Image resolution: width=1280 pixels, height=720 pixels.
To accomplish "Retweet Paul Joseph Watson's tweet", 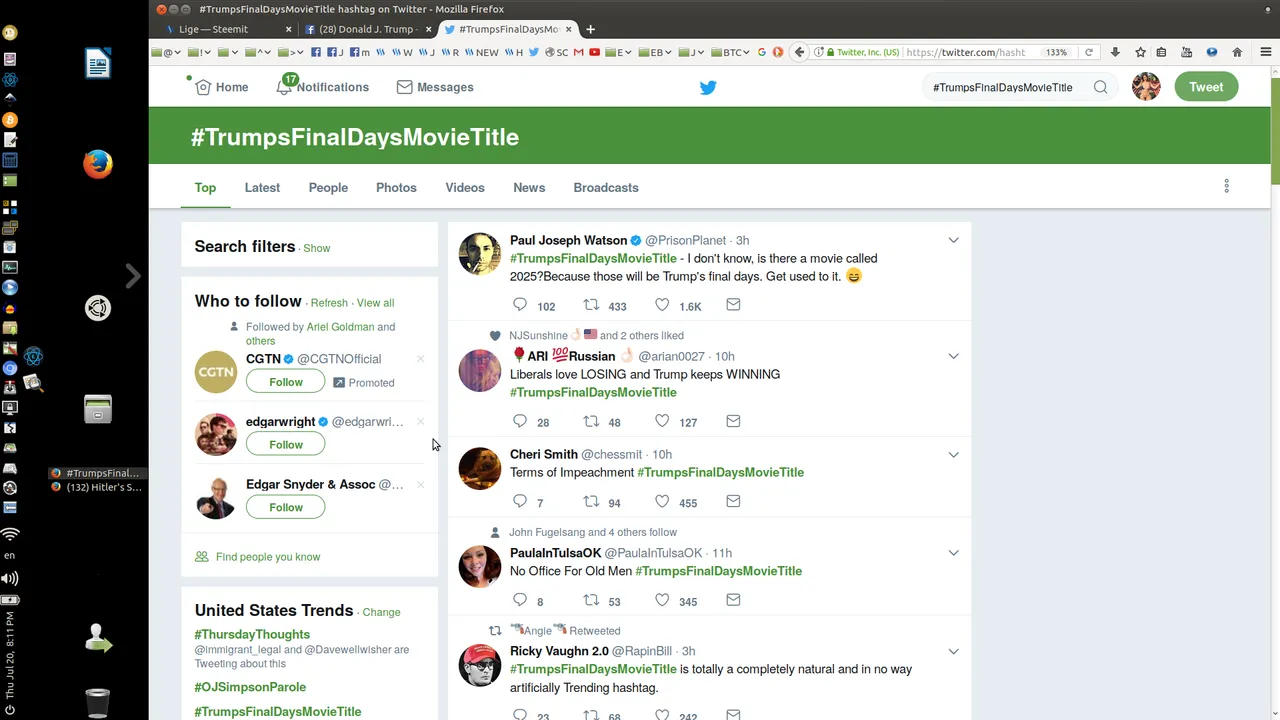I will click(x=591, y=305).
